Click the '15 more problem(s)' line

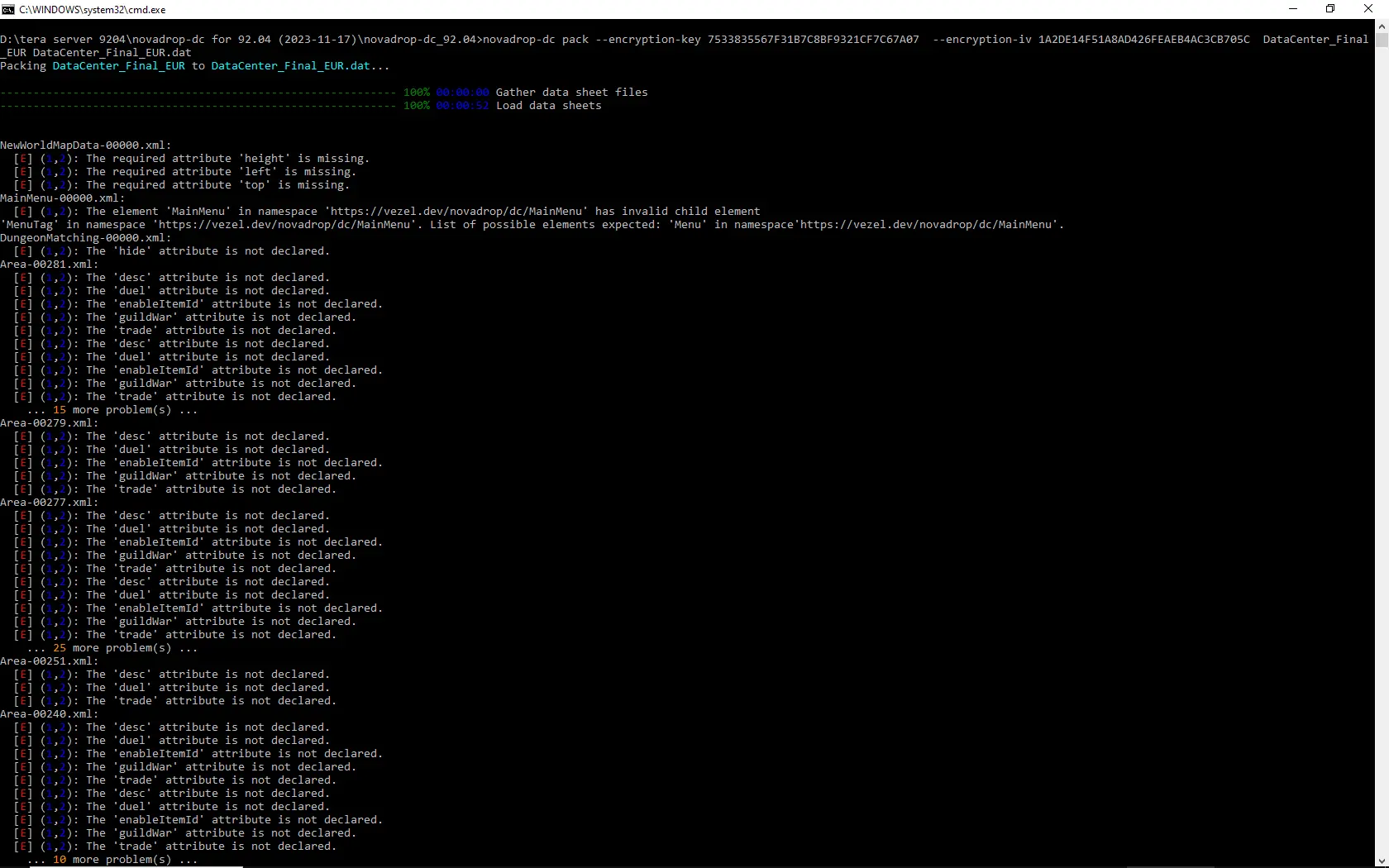coord(112,410)
